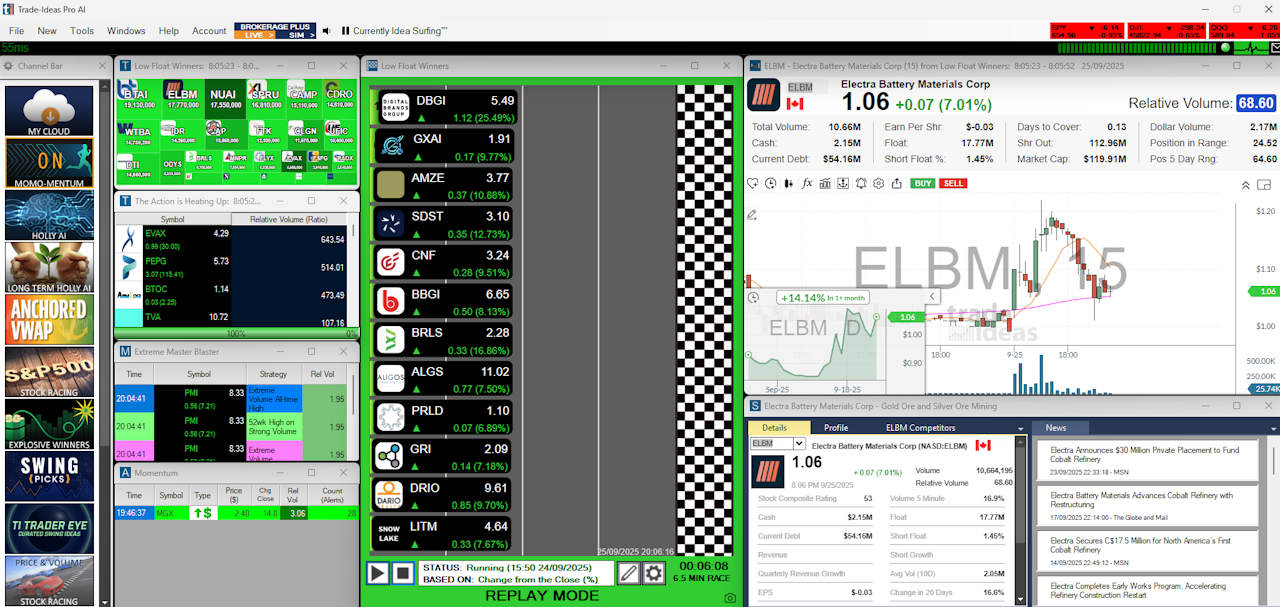Click the Brokerage Plus LIVE button
Image resolution: width=1280 pixels, height=607 pixels.
click(254, 35)
